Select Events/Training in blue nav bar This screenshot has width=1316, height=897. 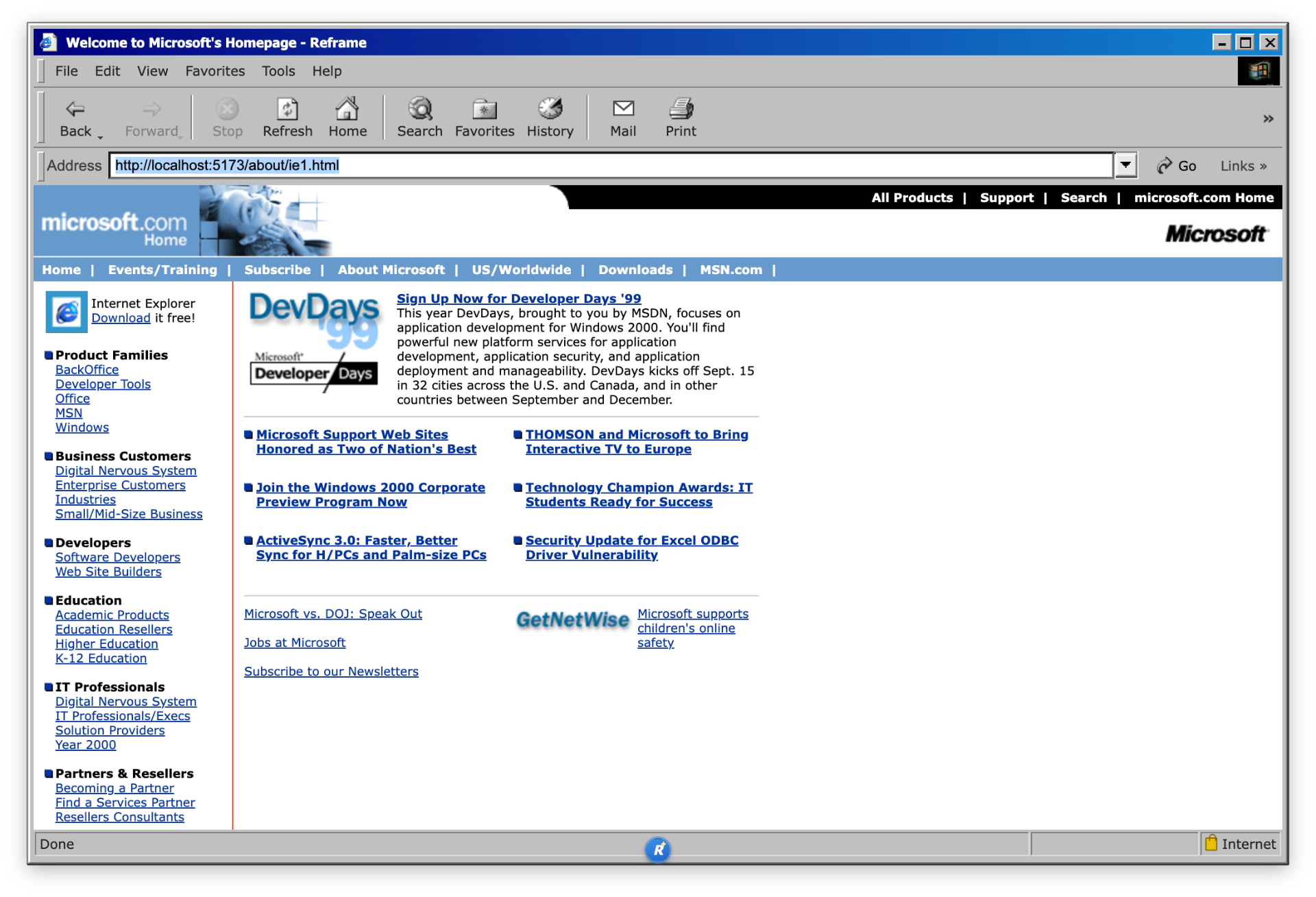(x=162, y=270)
